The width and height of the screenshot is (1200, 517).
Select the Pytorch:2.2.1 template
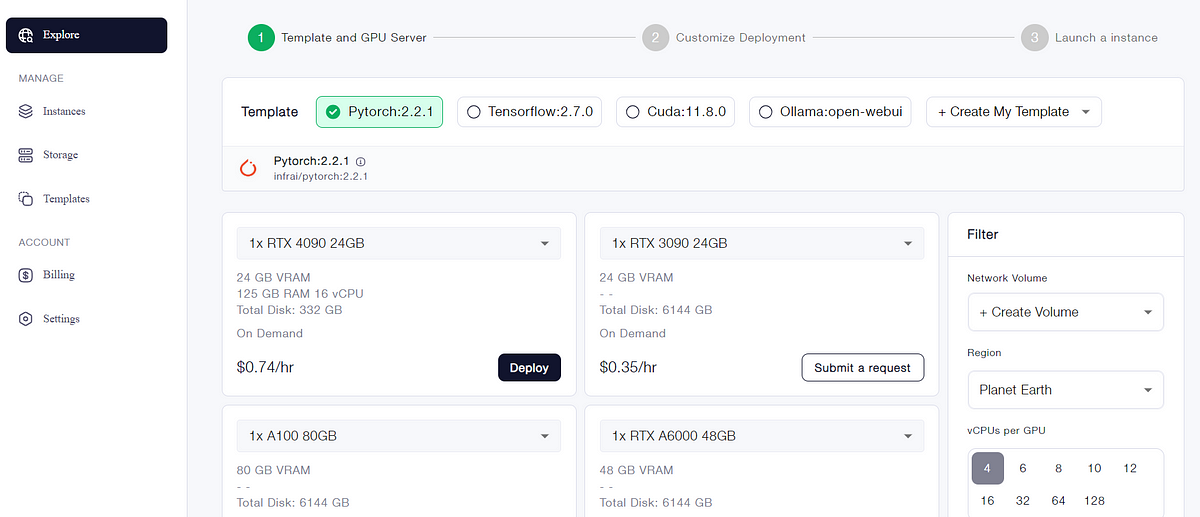(379, 112)
